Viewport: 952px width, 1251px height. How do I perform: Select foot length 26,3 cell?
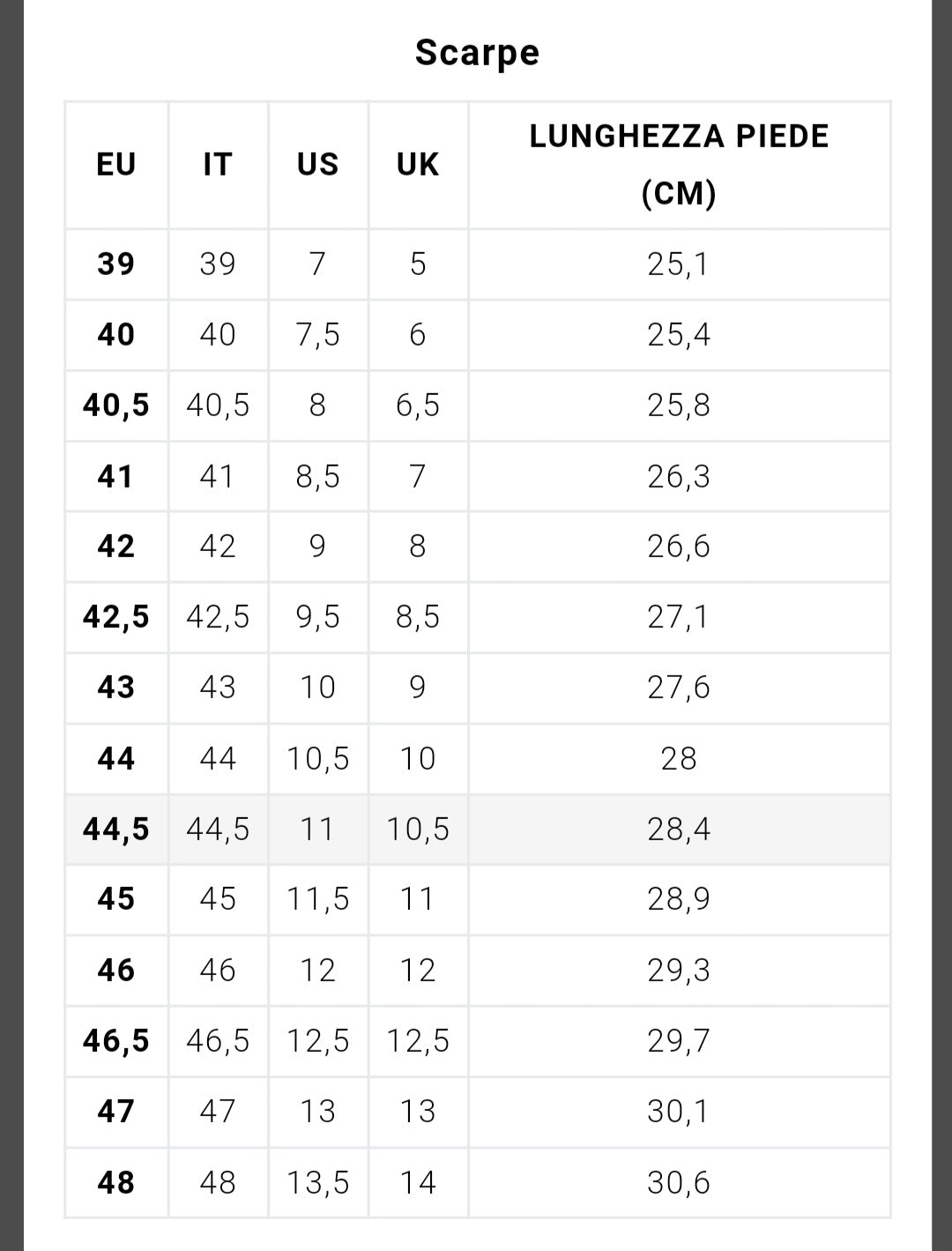[679, 476]
